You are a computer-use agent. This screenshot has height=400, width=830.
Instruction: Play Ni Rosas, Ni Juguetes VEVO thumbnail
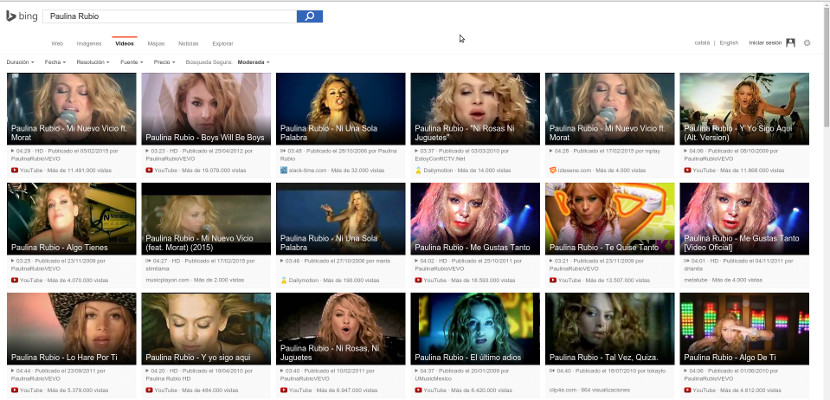click(340, 329)
